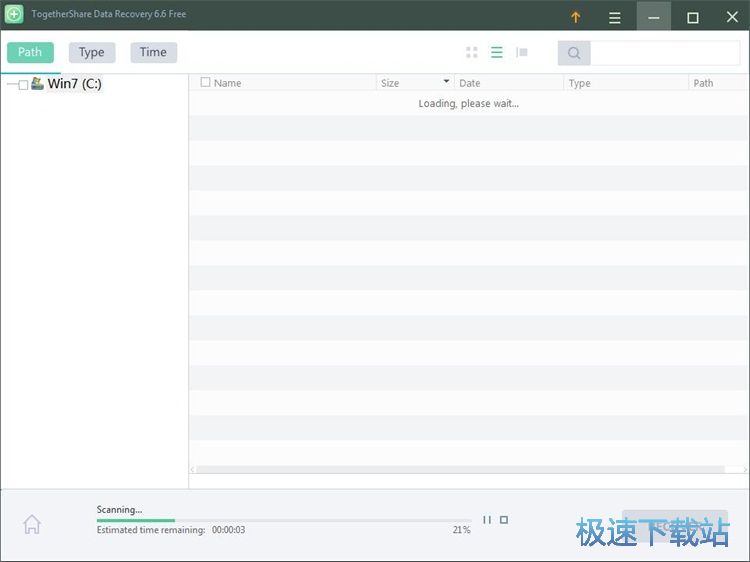Click the Size column sort arrow
Image resolution: width=750 pixels, height=562 pixels.
[446, 82]
